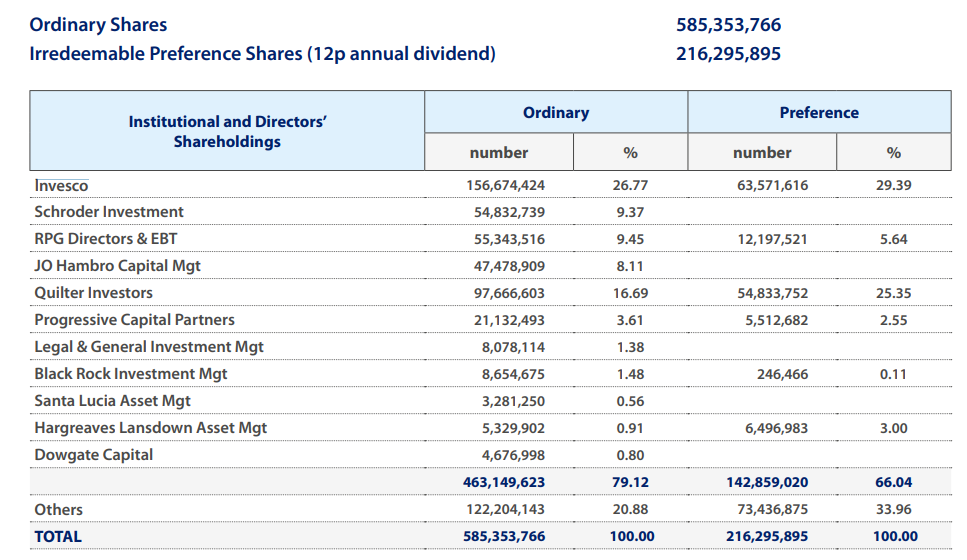Click Hargreaves Lansdown Asset Mgt label
The width and height of the screenshot is (967, 560).
coord(150,428)
